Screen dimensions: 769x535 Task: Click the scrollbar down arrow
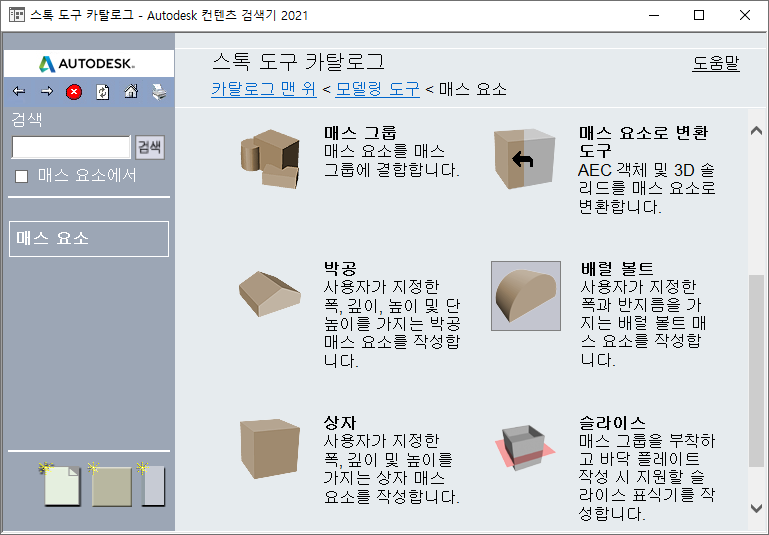[x=756, y=509]
